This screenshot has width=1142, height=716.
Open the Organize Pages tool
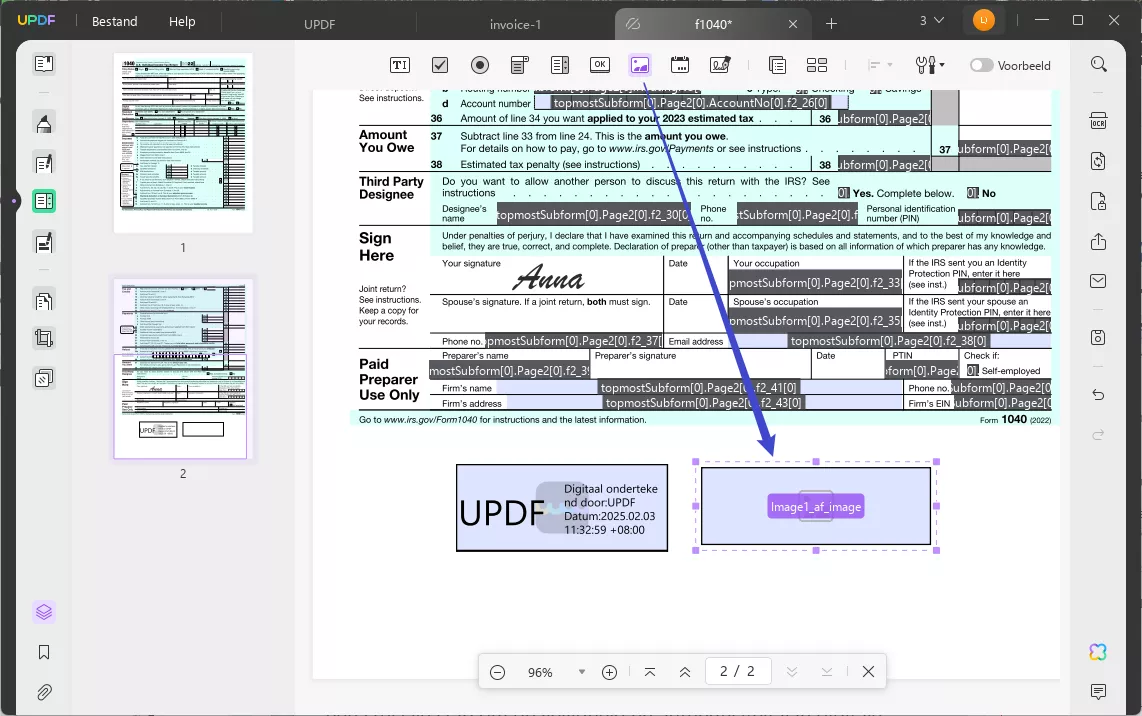tap(44, 300)
